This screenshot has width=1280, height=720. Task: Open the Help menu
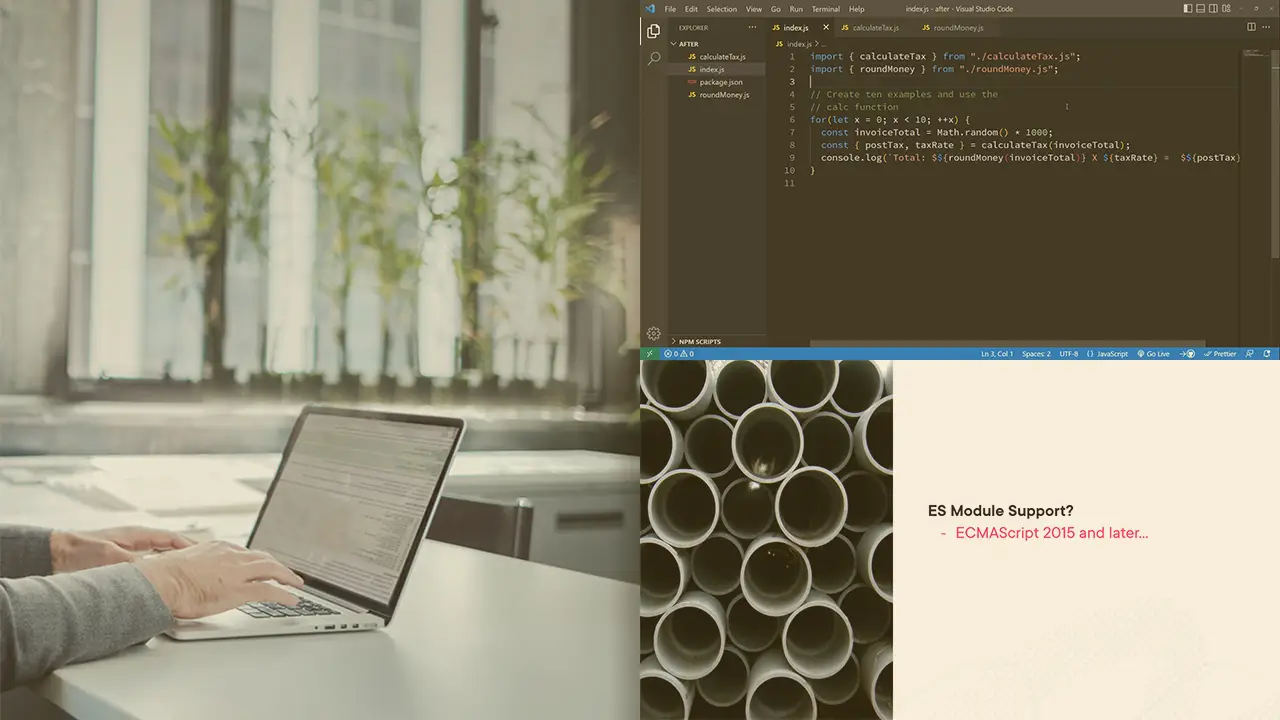857,9
